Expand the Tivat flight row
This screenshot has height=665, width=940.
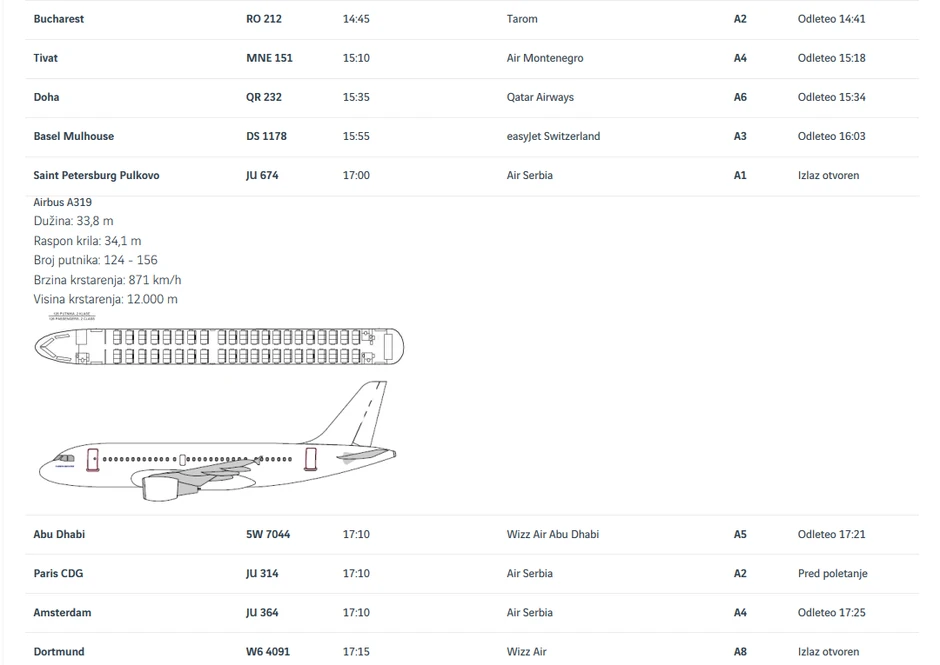point(46,58)
